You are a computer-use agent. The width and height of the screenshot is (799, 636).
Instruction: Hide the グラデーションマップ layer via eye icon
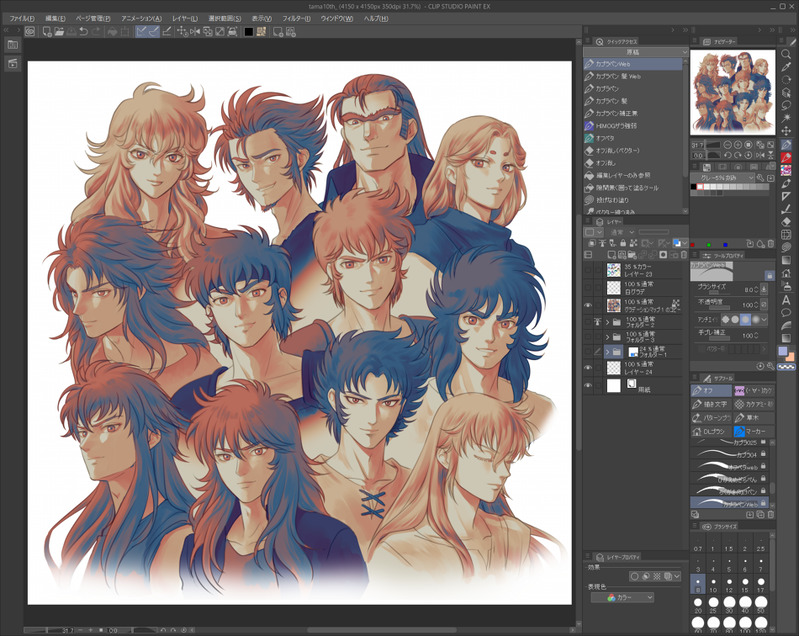point(588,305)
